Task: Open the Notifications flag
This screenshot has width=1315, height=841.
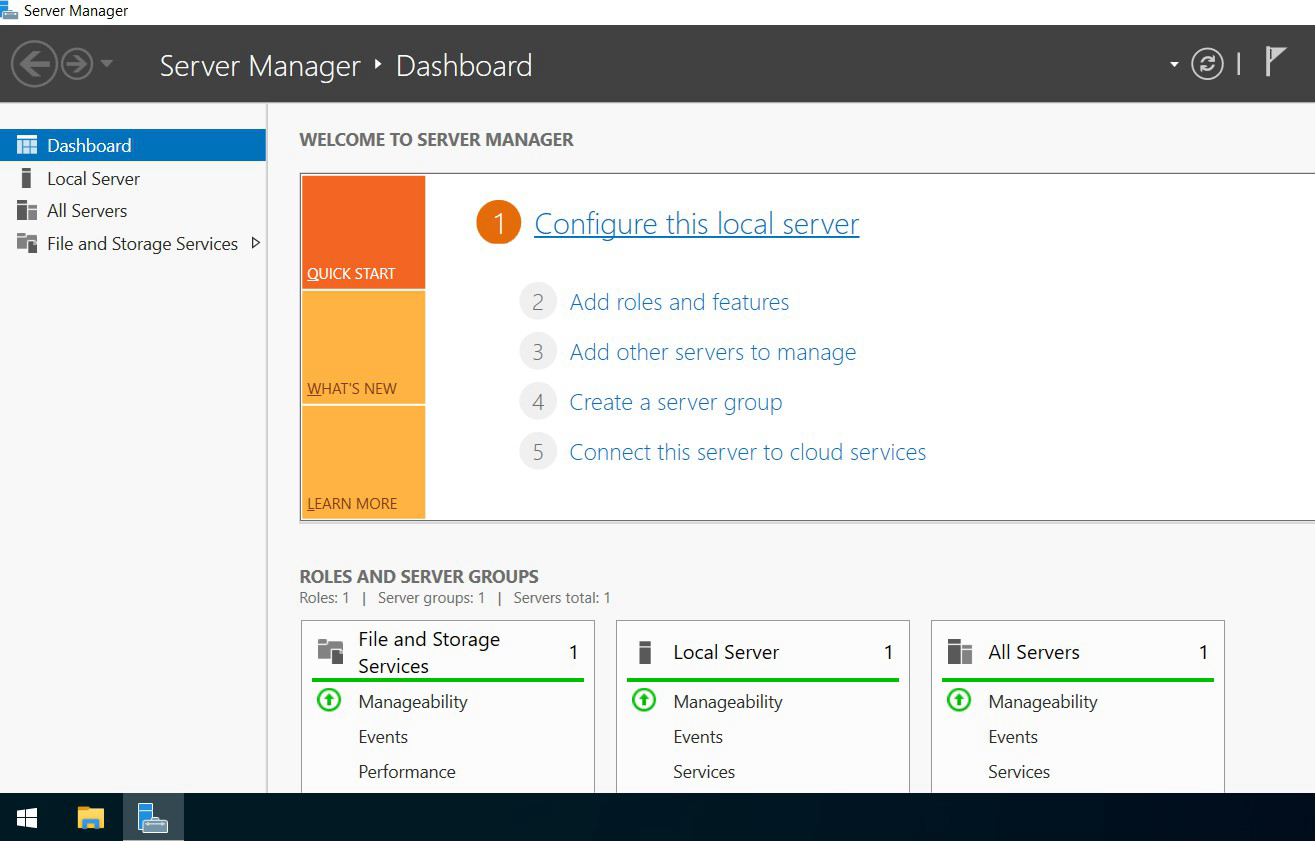Action: click(1274, 62)
